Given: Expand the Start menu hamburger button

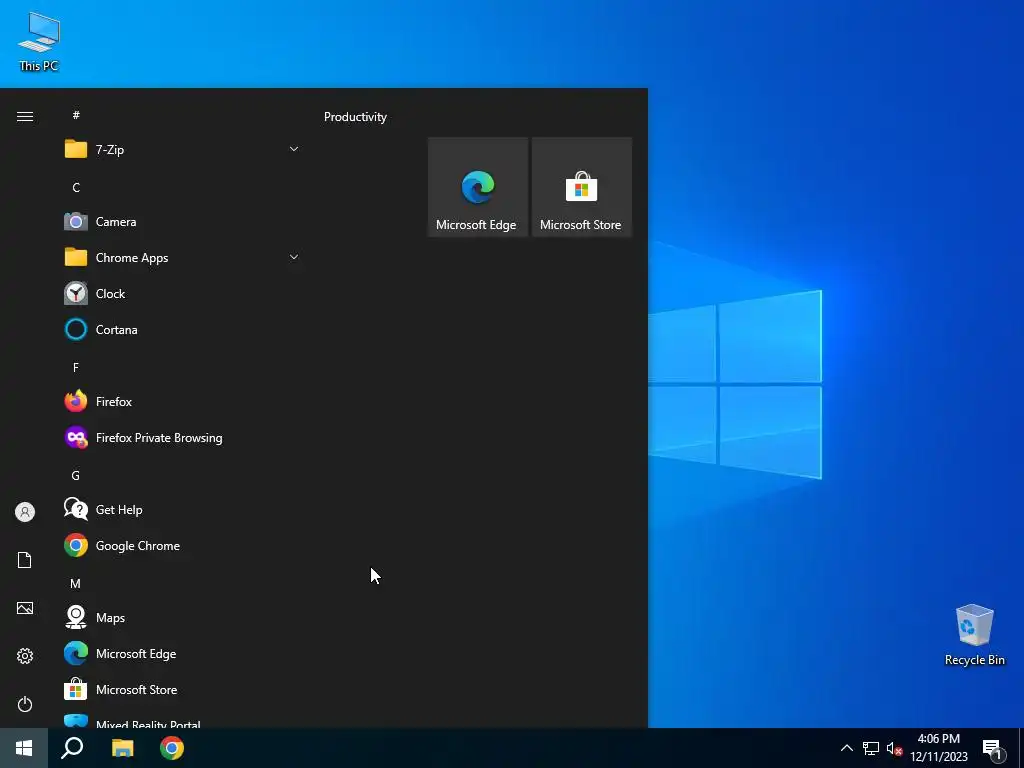Looking at the screenshot, I should pos(25,116).
